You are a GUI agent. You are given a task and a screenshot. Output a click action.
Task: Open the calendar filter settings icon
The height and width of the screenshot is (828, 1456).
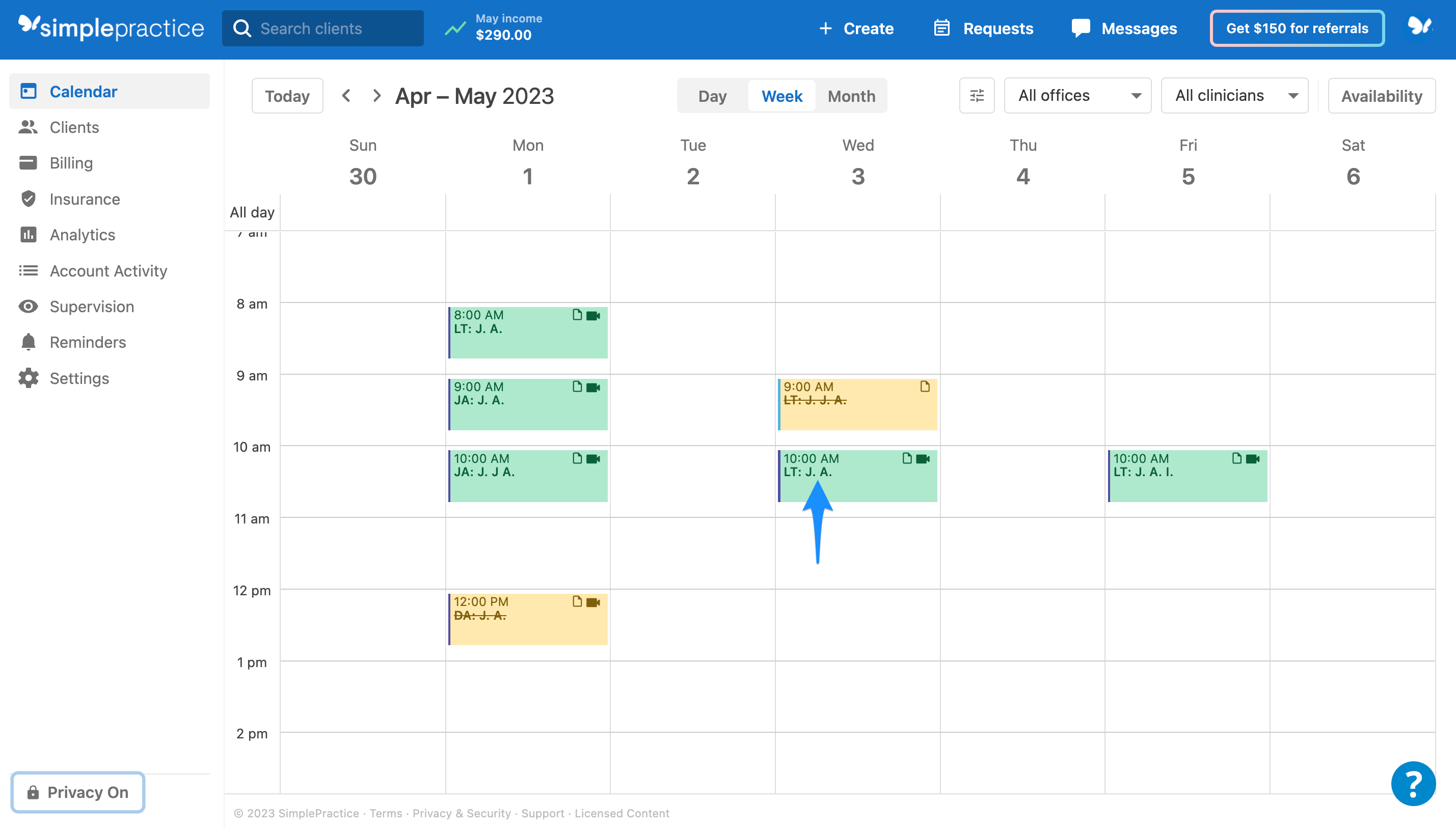tap(977, 96)
